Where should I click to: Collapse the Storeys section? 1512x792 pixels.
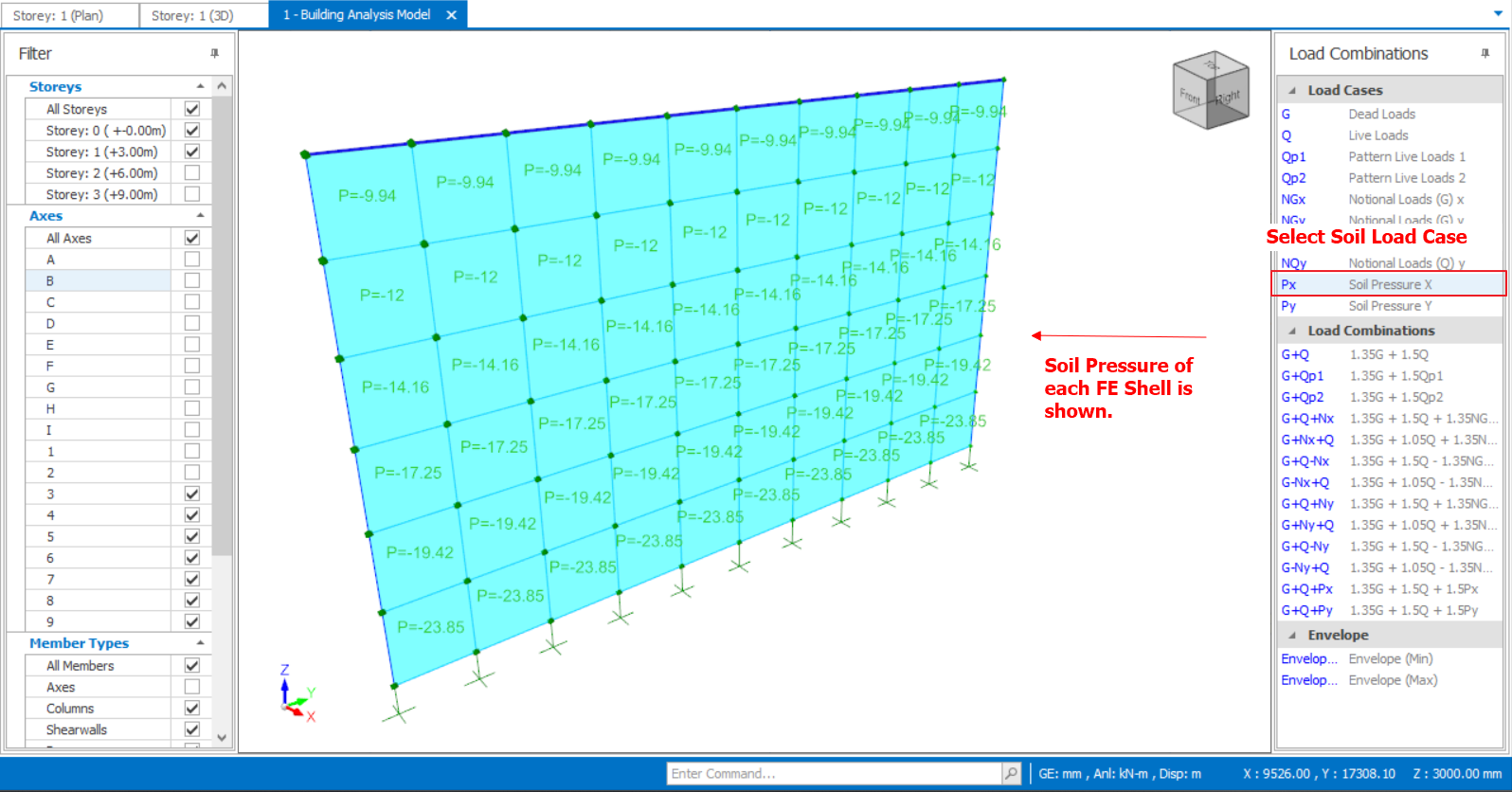(200, 86)
